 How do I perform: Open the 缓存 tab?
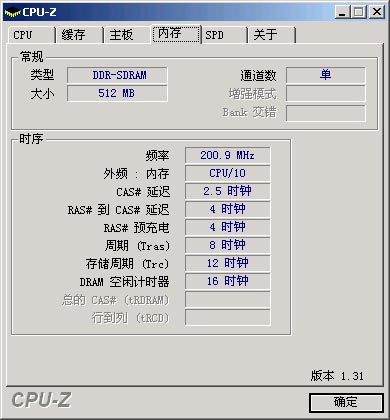click(80, 35)
